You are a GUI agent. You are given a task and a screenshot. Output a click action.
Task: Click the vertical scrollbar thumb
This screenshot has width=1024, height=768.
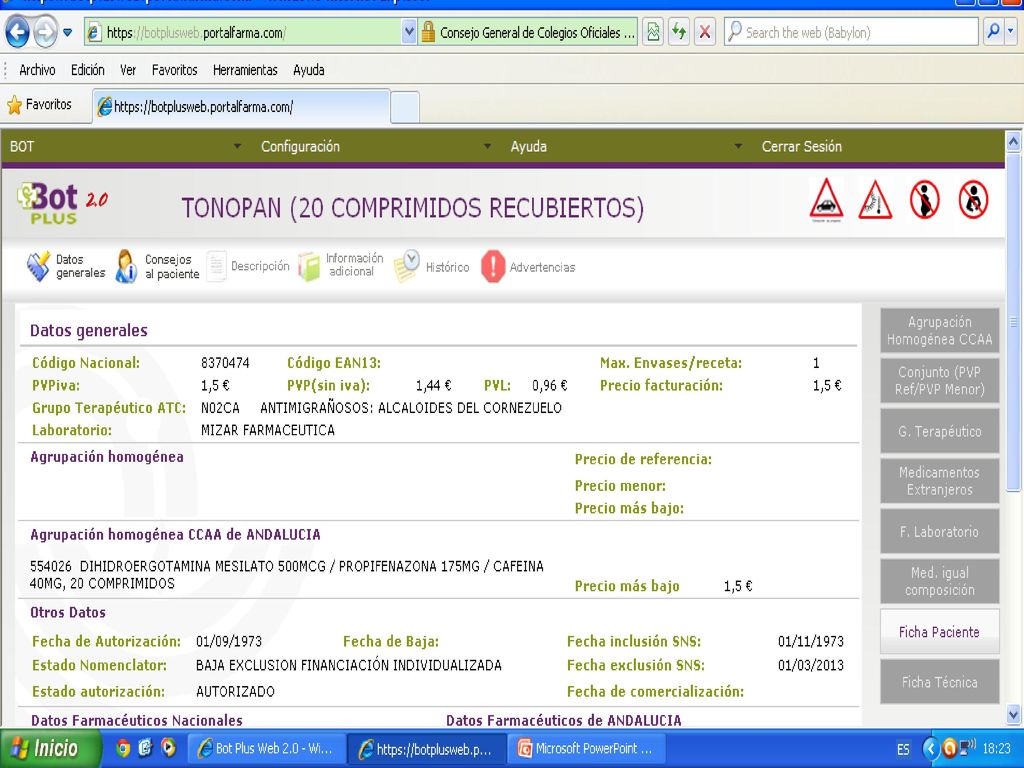pyautogui.click(x=1014, y=321)
